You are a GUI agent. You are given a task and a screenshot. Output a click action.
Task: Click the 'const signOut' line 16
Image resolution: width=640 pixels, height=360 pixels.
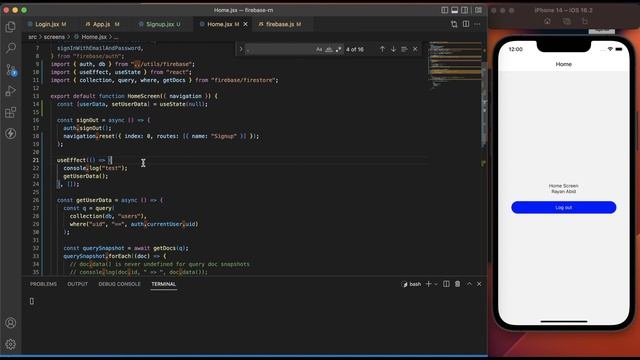tap(104, 120)
